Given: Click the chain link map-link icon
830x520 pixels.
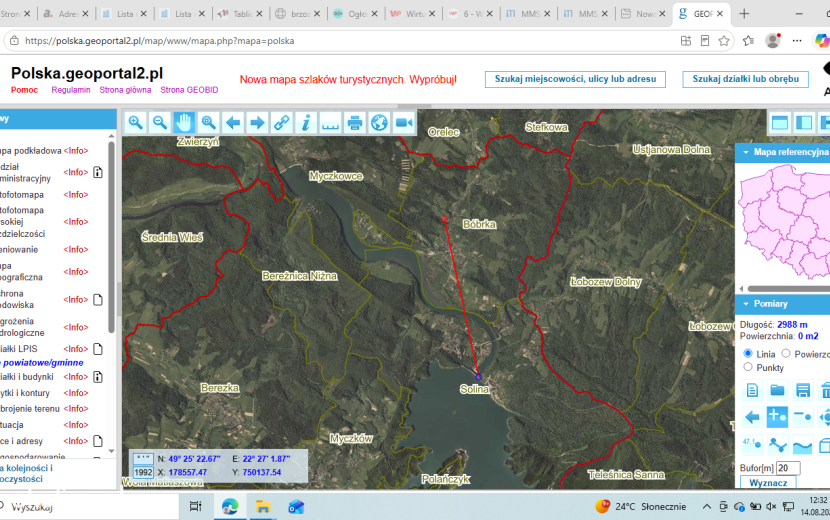Looking at the screenshot, I should [x=282, y=123].
